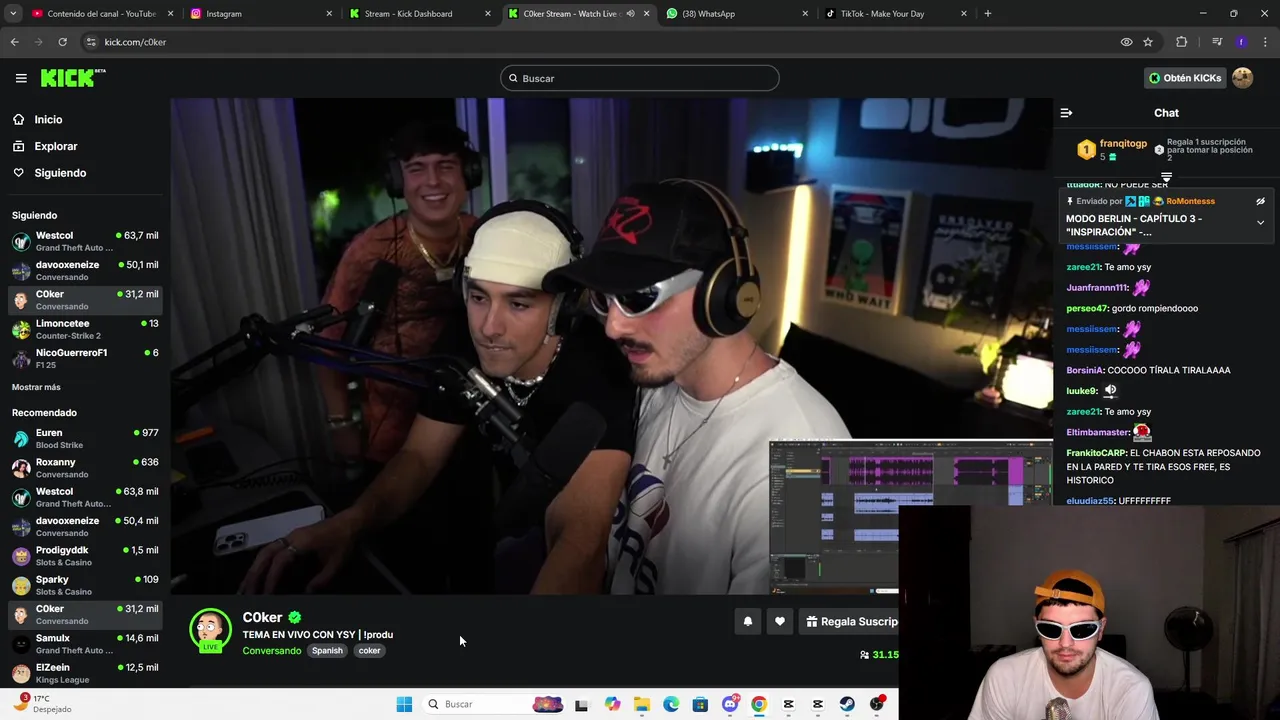This screenshot has height=720, width=1280.
Task: Expand Mostrar más in followed list
Action: point(36,387)
